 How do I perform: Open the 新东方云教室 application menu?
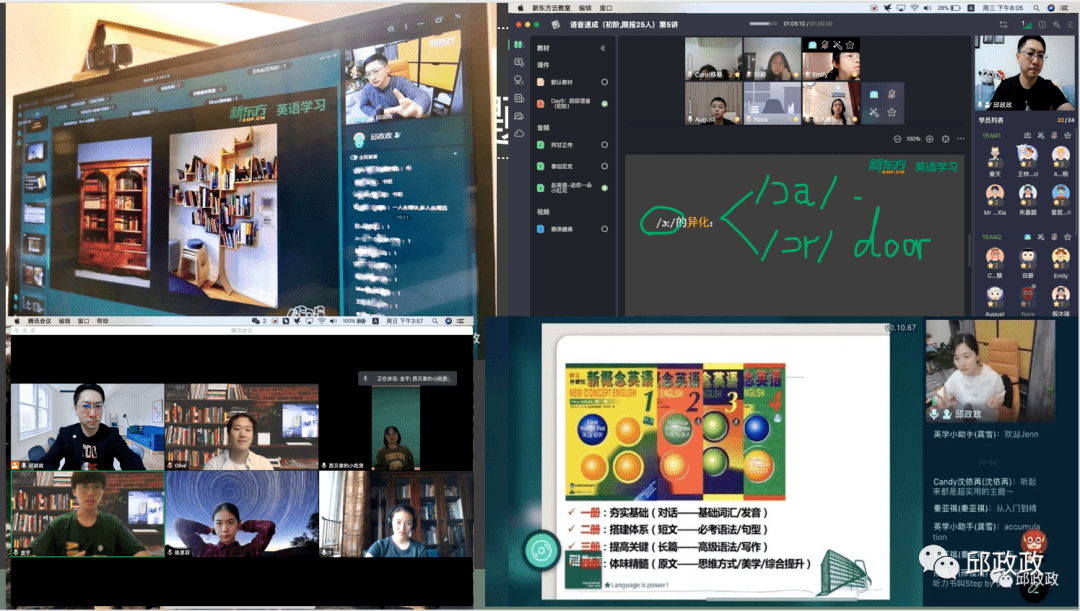click(551, 8)
